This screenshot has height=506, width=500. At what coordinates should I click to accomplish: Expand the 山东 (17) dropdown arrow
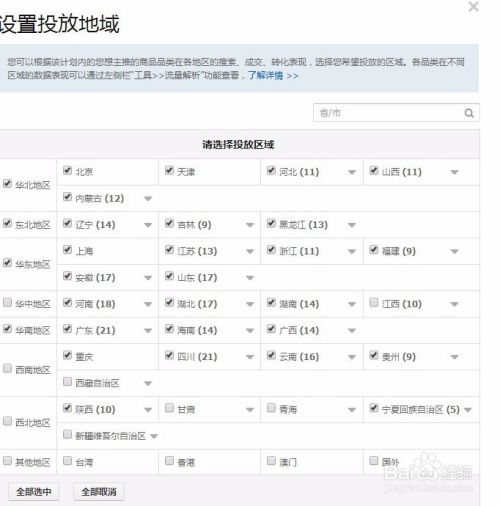(250, 278)
